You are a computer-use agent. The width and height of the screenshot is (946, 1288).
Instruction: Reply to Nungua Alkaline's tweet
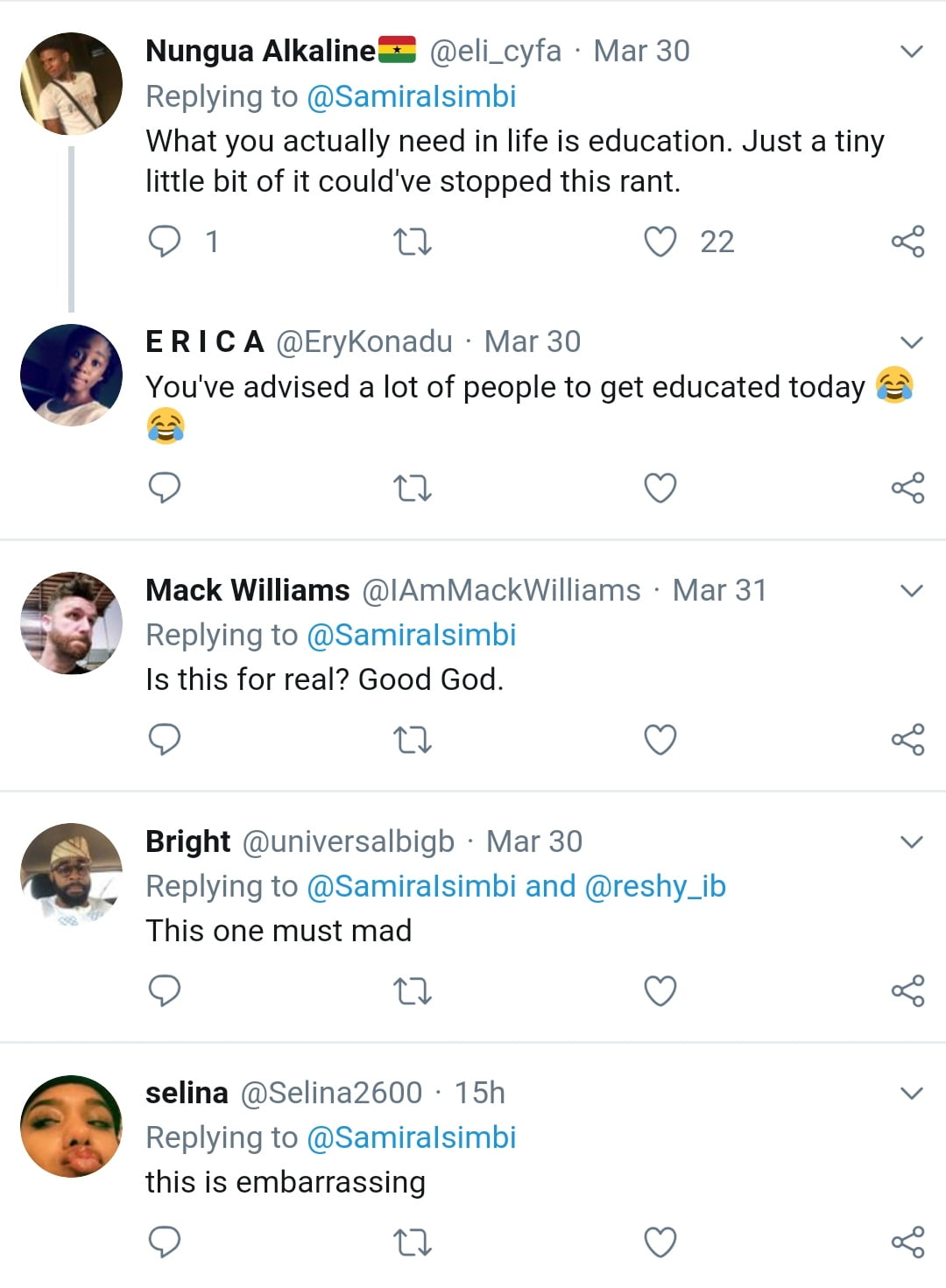click(x=165, y=241)
